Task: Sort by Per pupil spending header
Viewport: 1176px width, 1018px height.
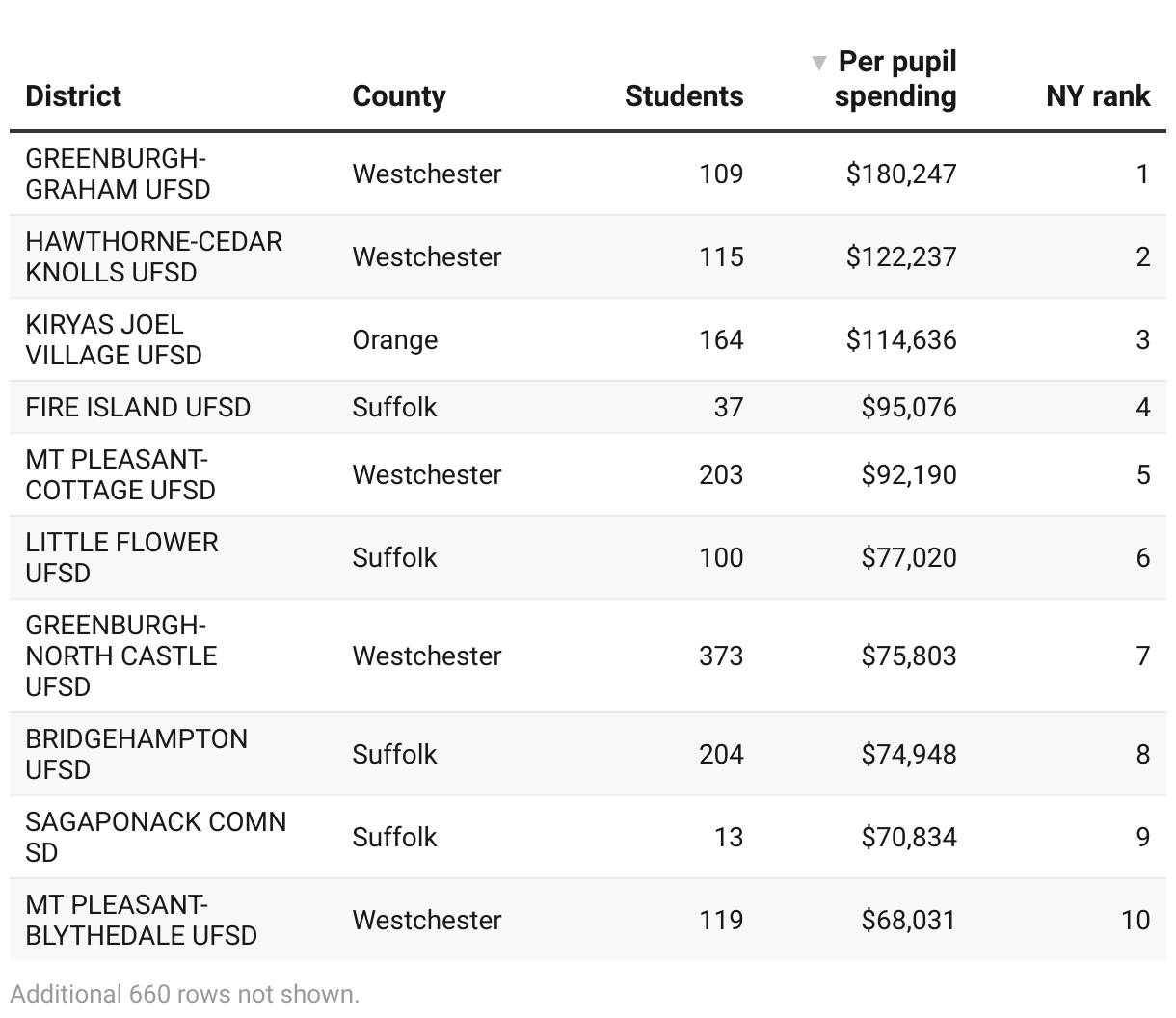Action: 895,80
